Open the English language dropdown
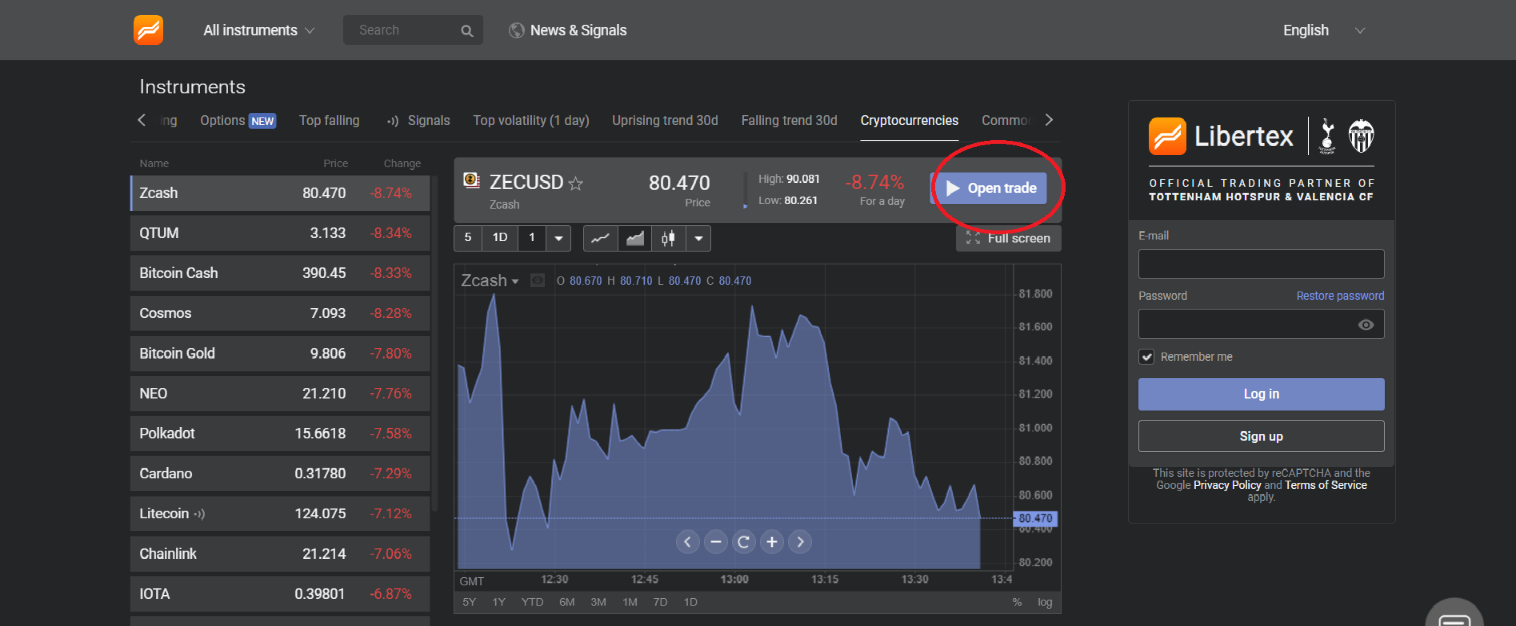Image resolution: width=1516 pixels, height=626 pixels. click(x=1323, y=30)
